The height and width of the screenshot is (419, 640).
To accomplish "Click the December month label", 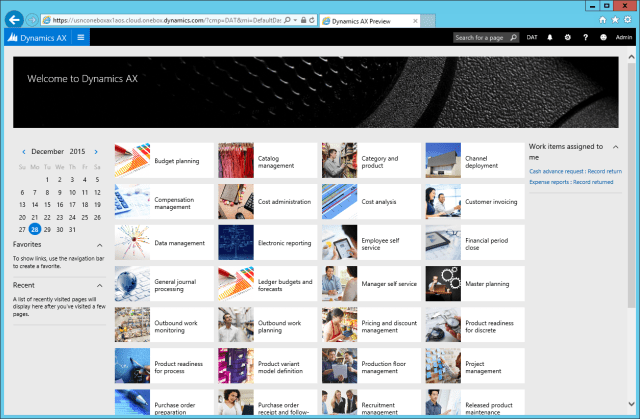I will tap(47, 151).
